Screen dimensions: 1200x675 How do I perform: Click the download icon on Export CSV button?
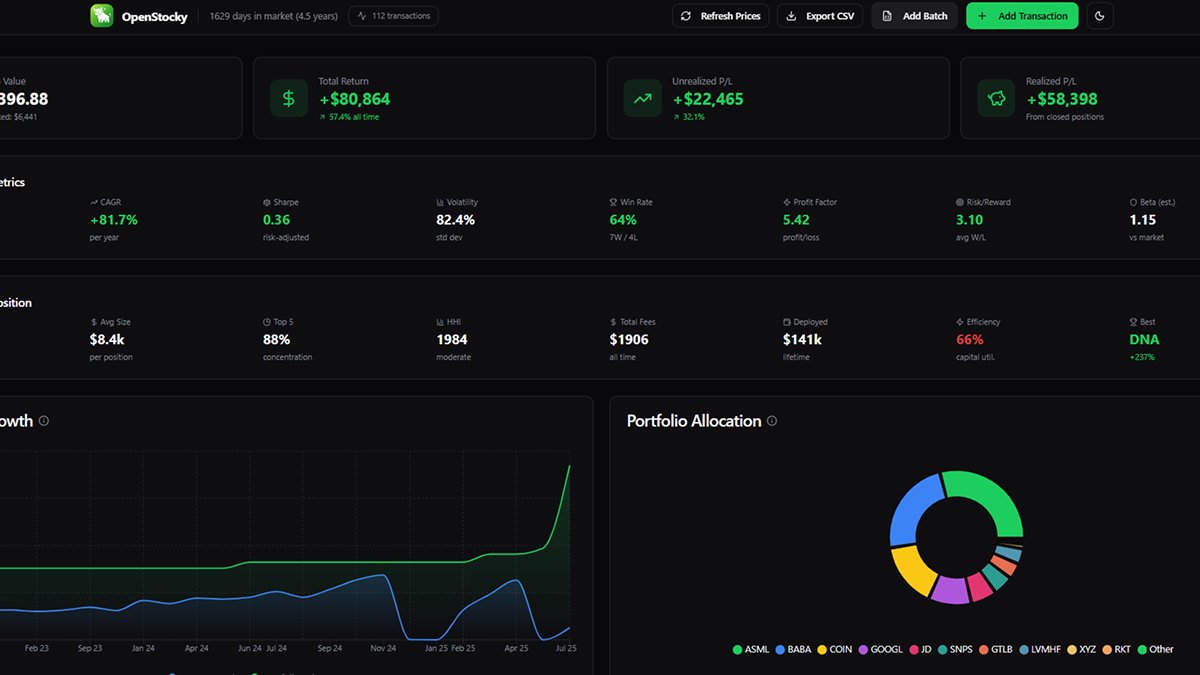click(789, 16)
